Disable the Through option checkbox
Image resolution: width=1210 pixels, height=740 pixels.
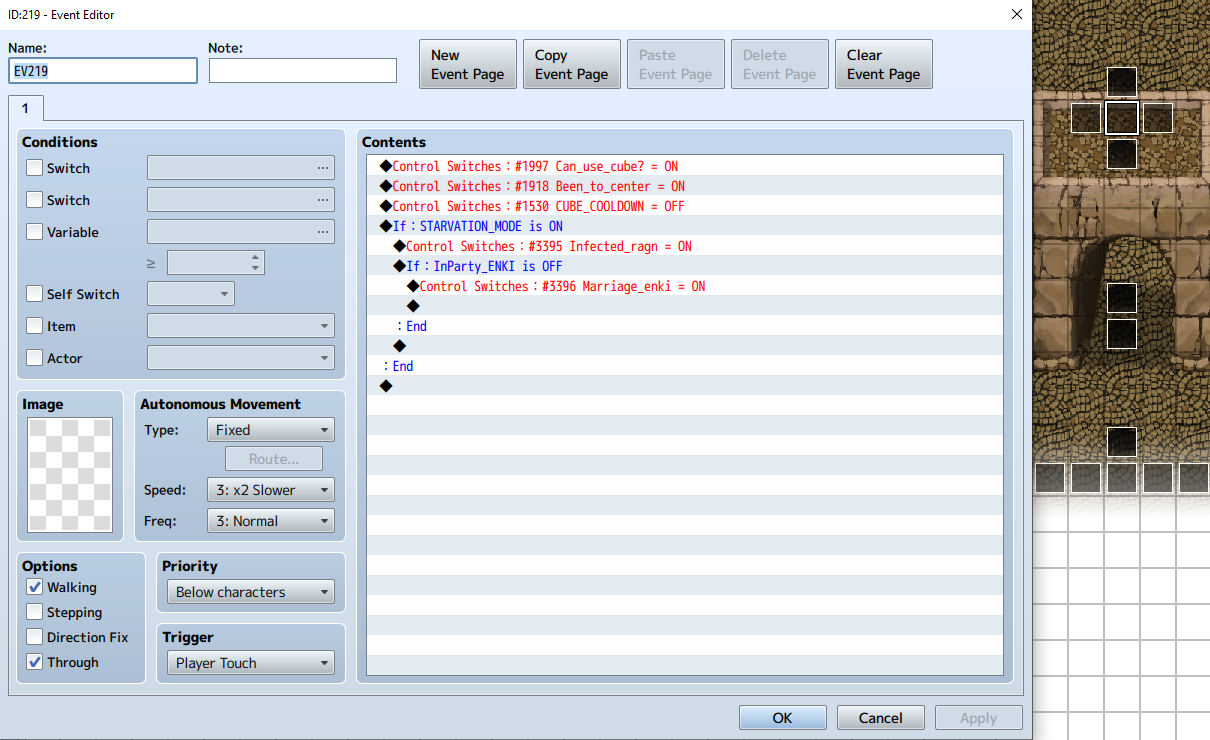(35, 662)
